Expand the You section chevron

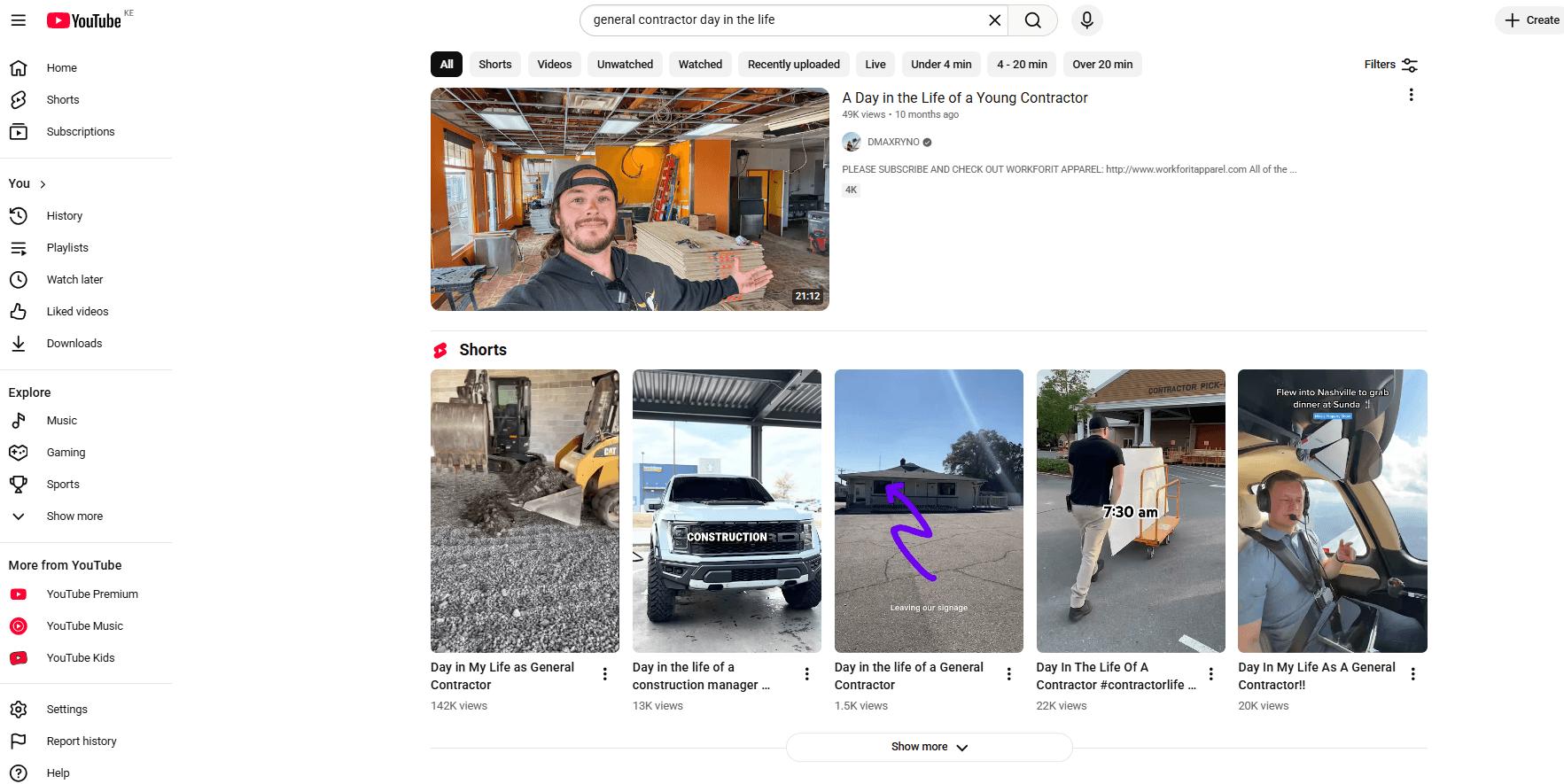(x=43, y=184)
